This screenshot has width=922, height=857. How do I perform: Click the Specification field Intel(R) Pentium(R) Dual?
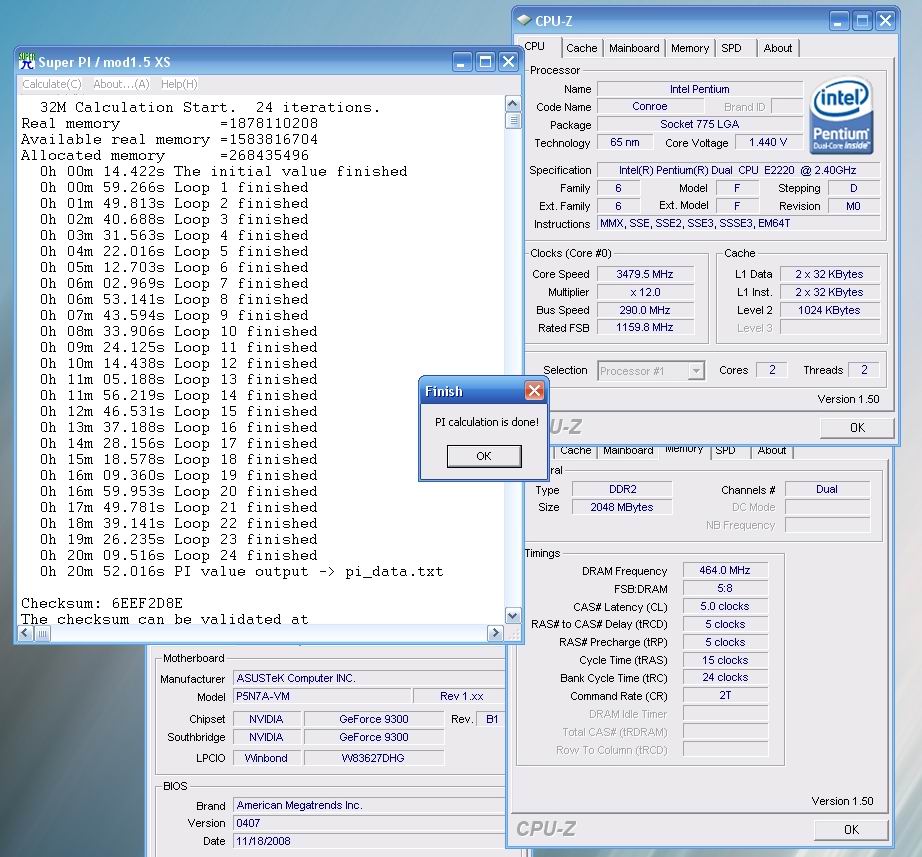738,170
